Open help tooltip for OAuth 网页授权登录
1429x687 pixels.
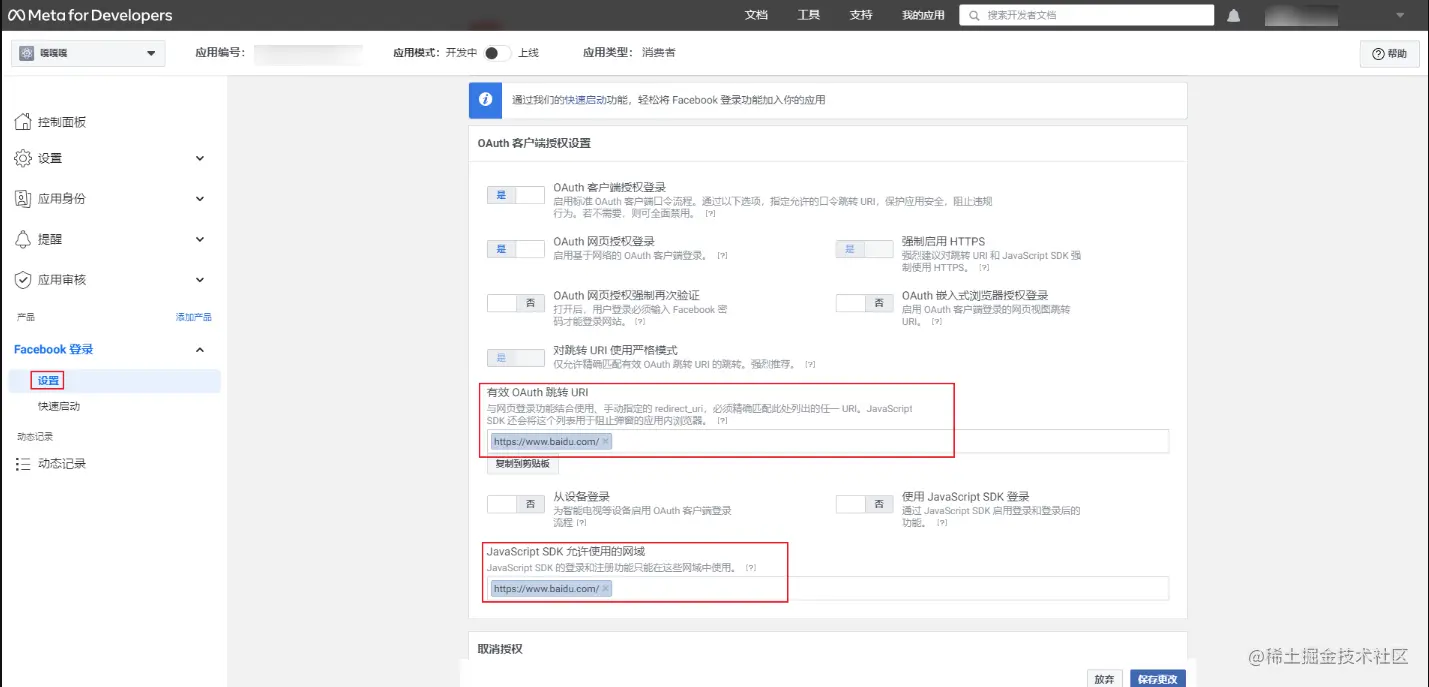click(722, 256)
